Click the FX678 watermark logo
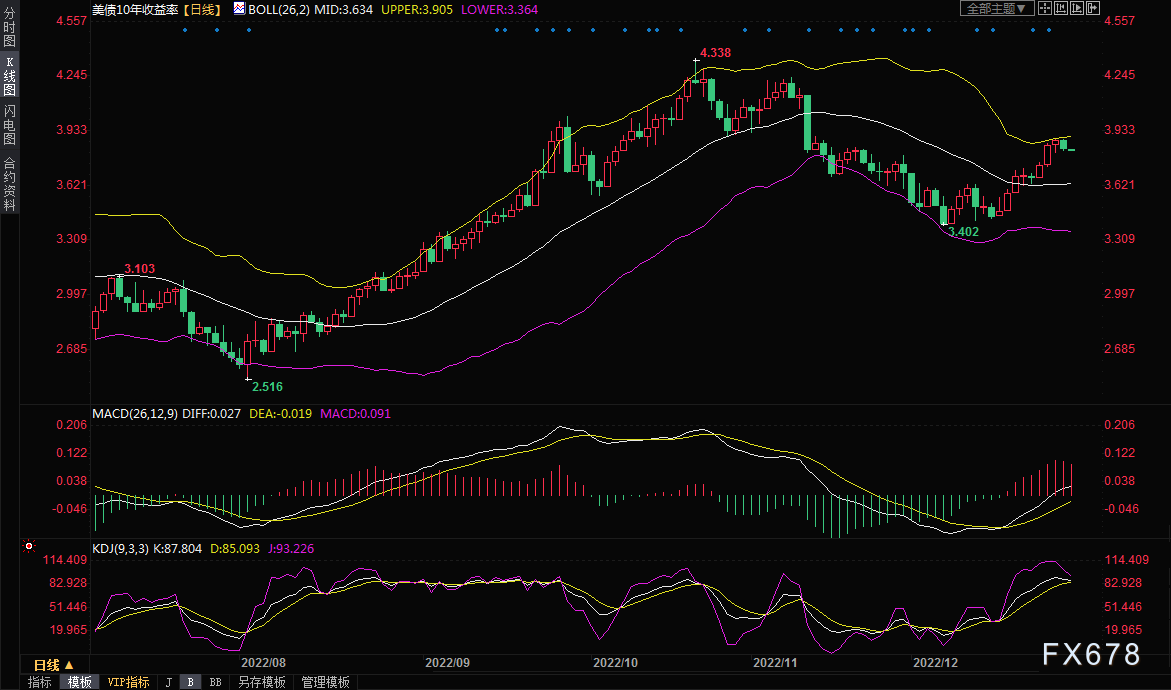This screenshot has width=1171, height=690. 1090,655
